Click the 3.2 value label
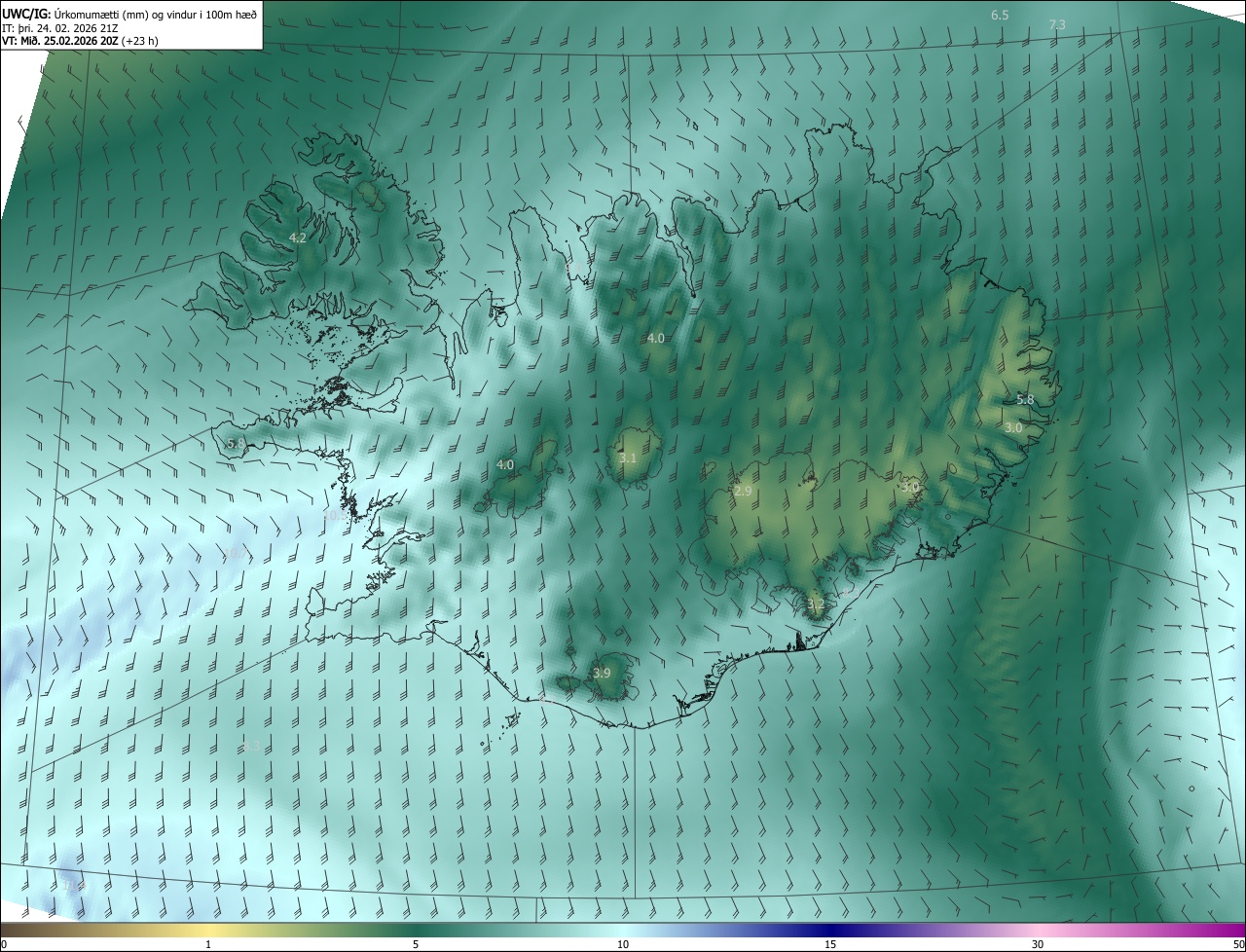The height and width of the screenshot is (952, 1246). tap(816, 604)
